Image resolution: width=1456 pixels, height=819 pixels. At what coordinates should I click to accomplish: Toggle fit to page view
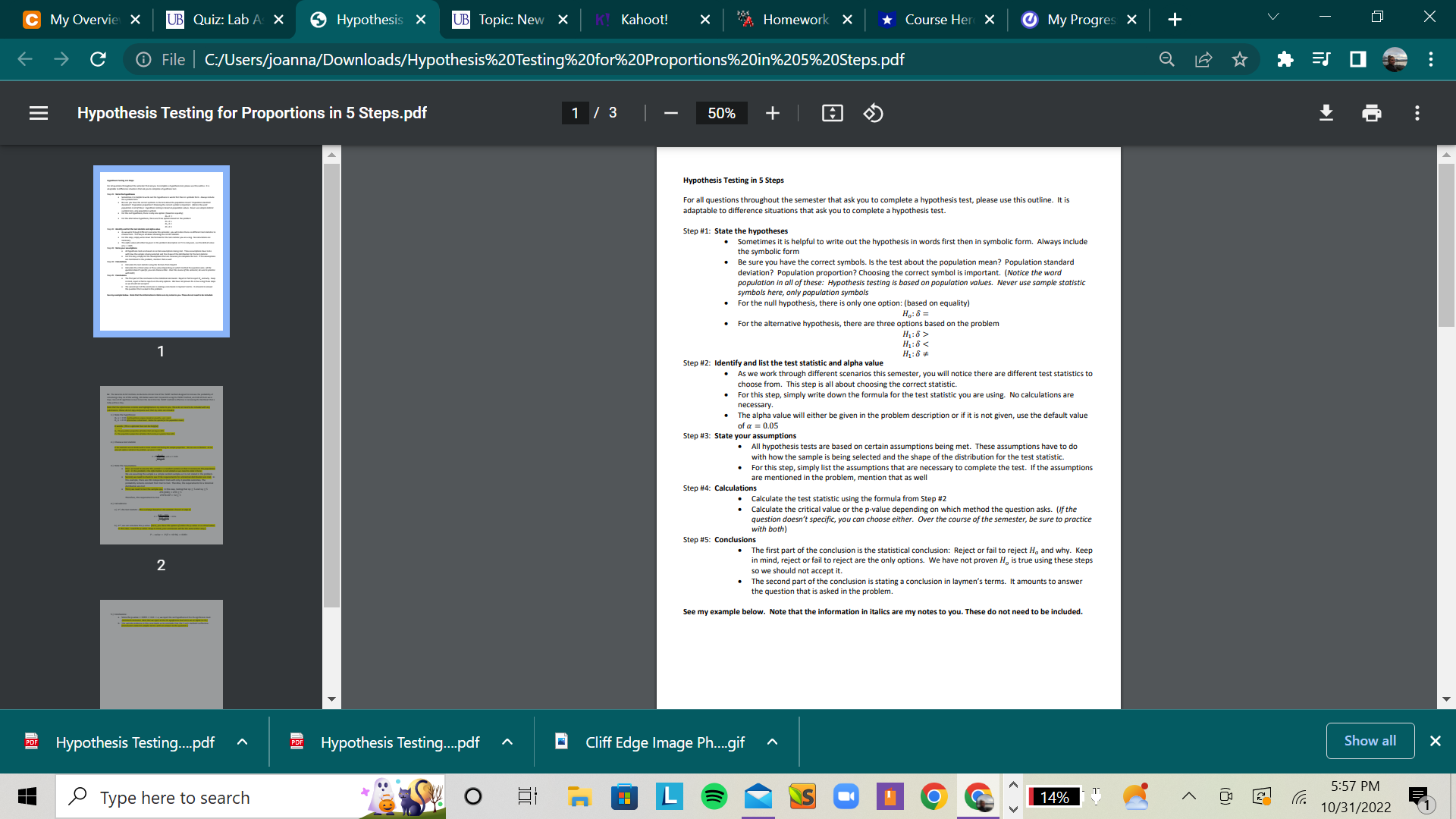(x=832, y=112)
